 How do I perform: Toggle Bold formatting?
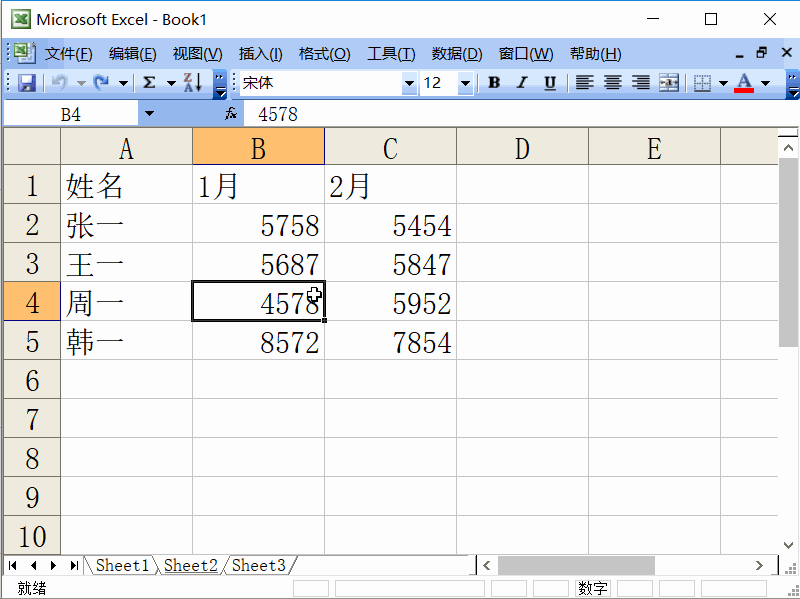coord(494,83)
